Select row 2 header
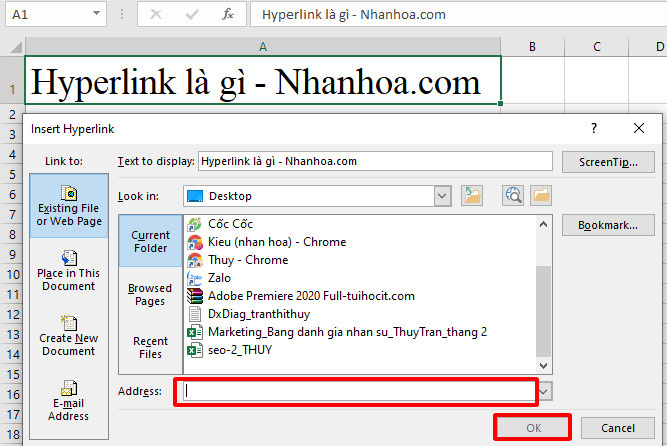 click(x=12, y=114)
